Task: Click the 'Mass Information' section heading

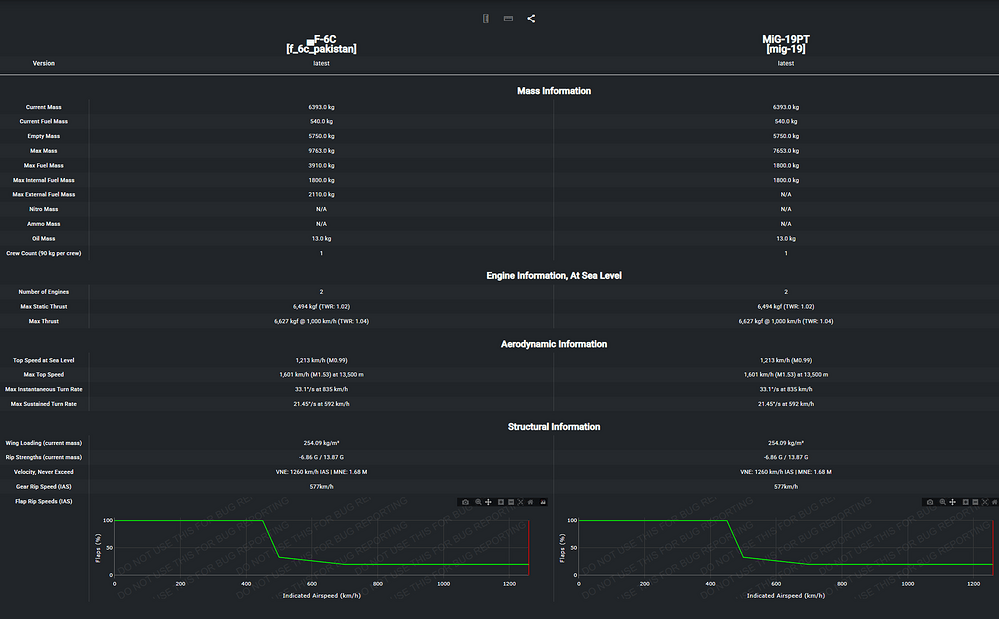Action: pos(554,91)
